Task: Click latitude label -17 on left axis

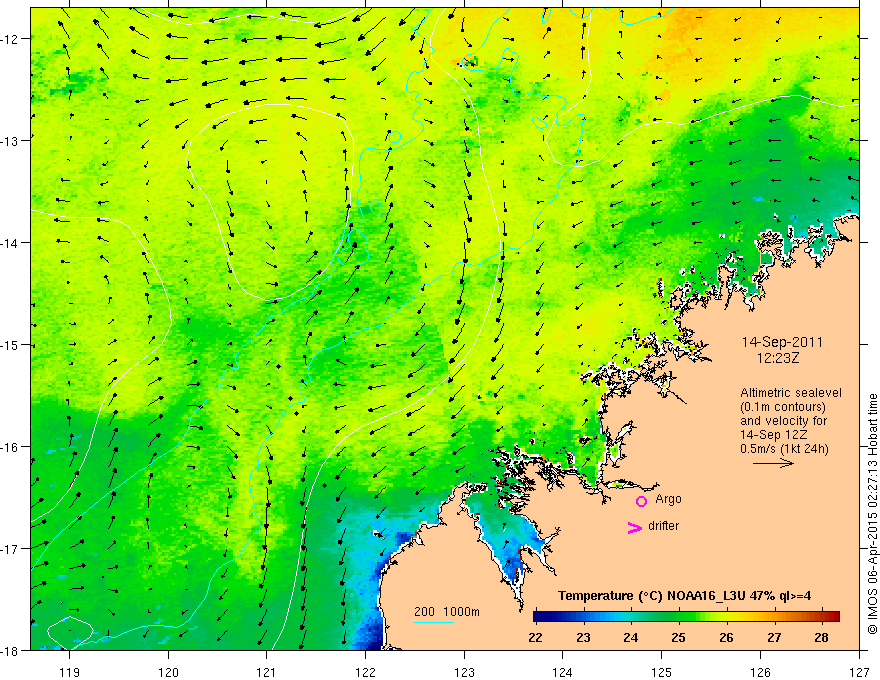Action: click(x=11, y=549)
